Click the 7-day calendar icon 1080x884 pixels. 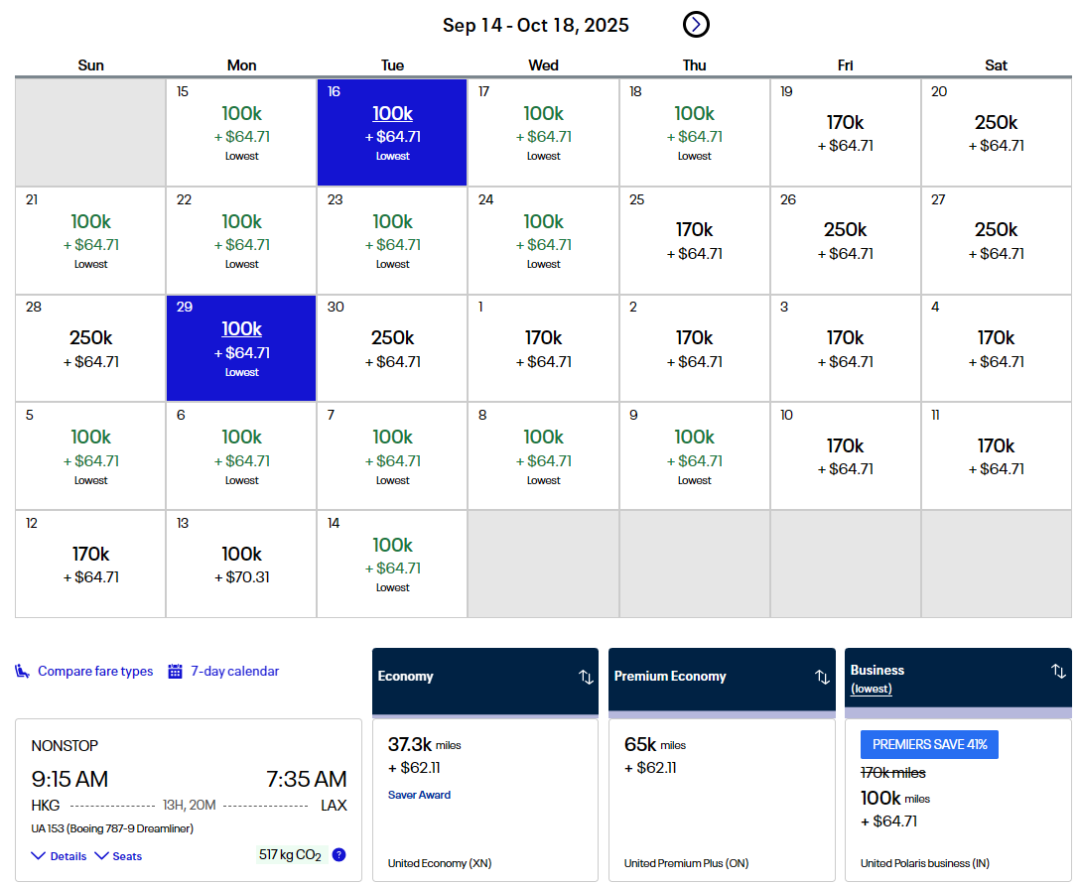(175, 671)
